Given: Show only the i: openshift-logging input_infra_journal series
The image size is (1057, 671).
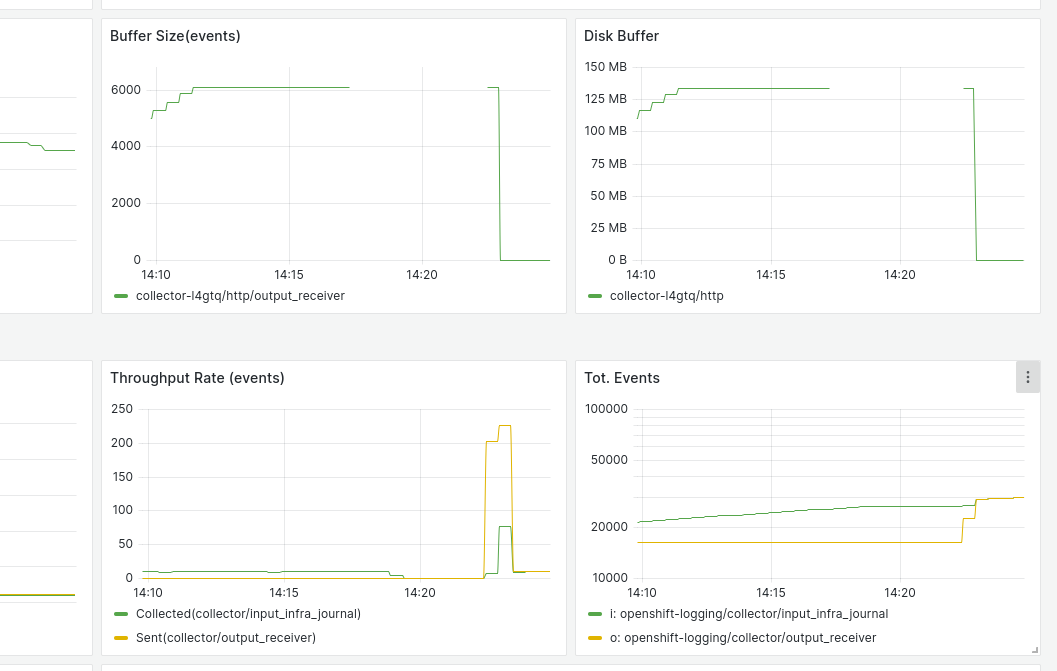Looking at the screenshot, I should 748,614.
